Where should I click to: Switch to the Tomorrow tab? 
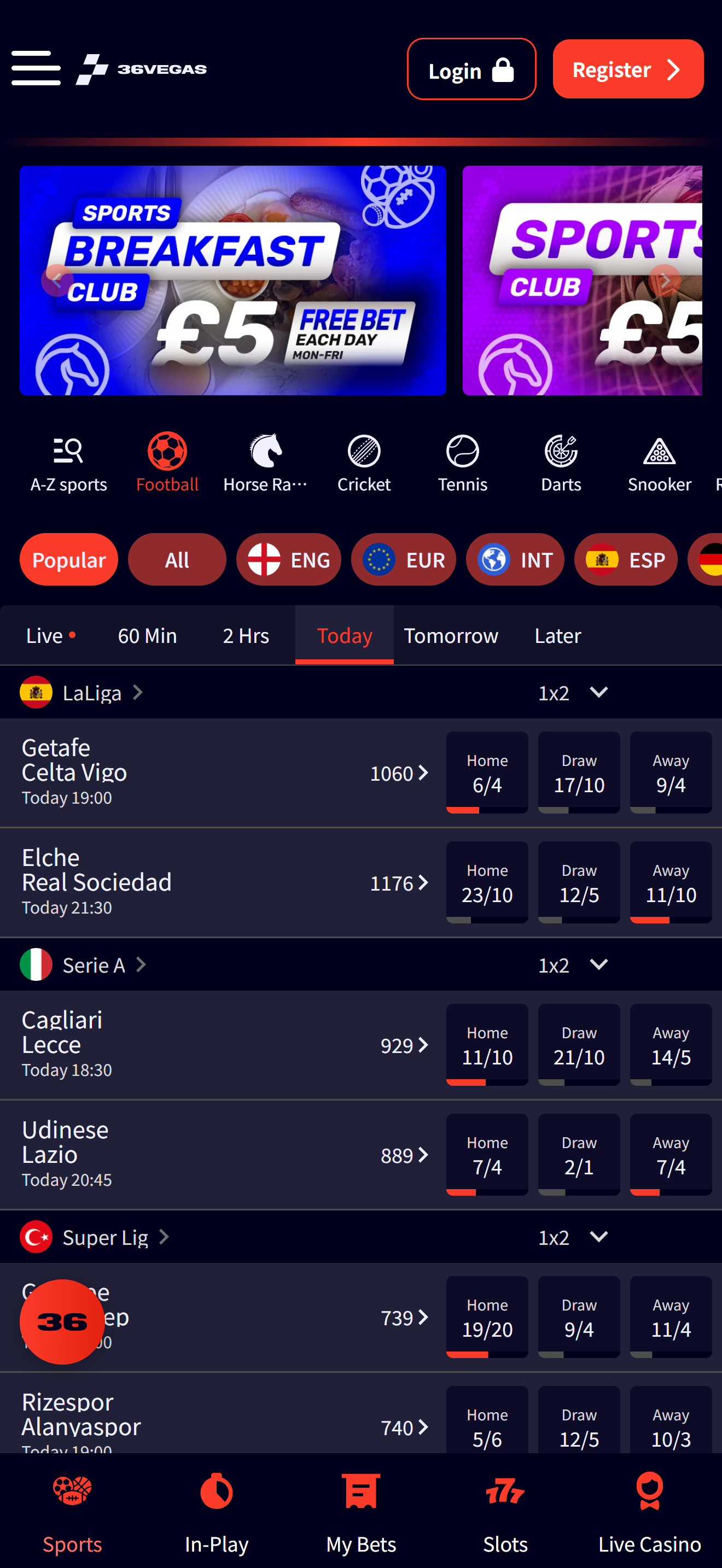(x=451, y=635)
